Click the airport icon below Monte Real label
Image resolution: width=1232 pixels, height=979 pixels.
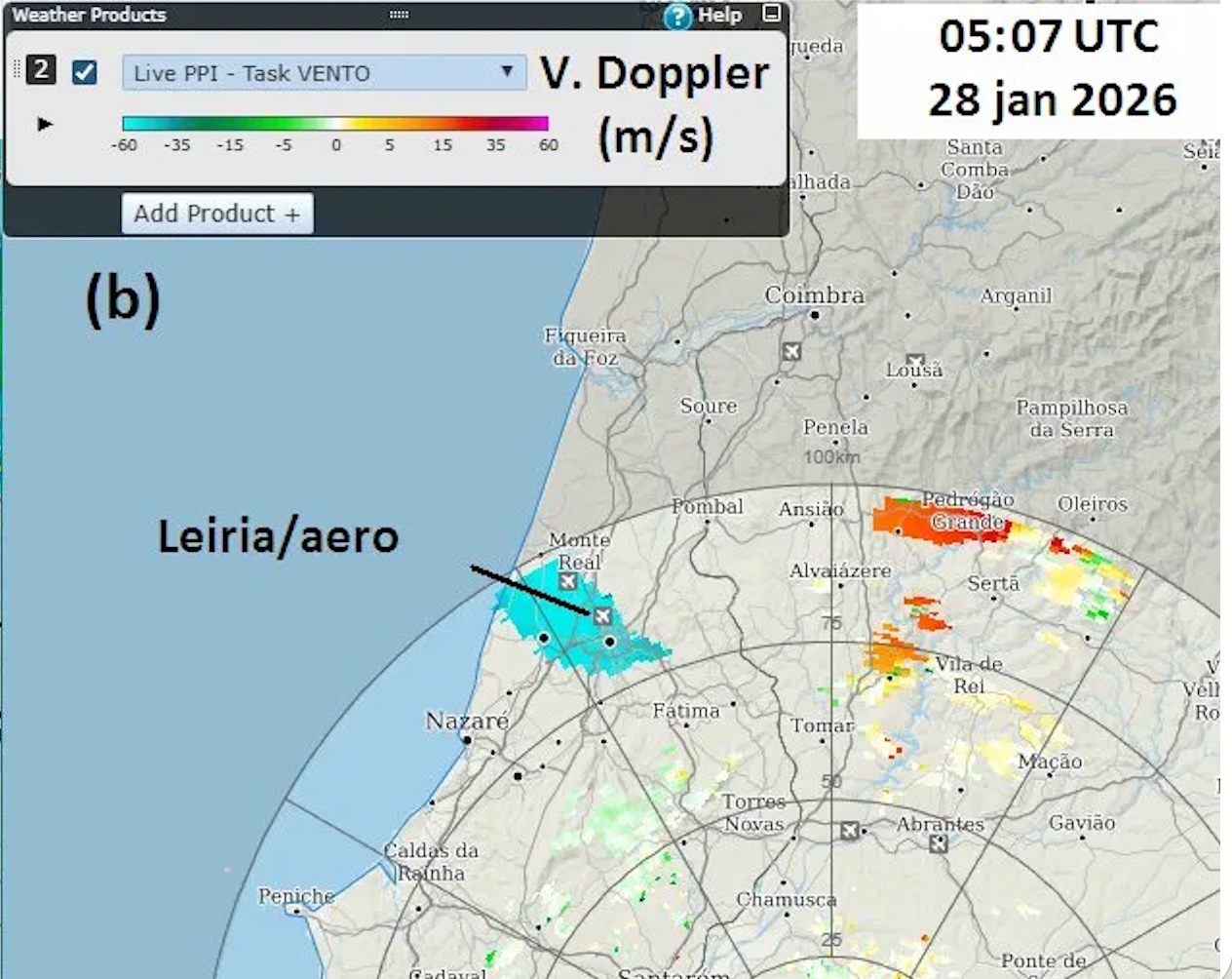pos(567,582)
